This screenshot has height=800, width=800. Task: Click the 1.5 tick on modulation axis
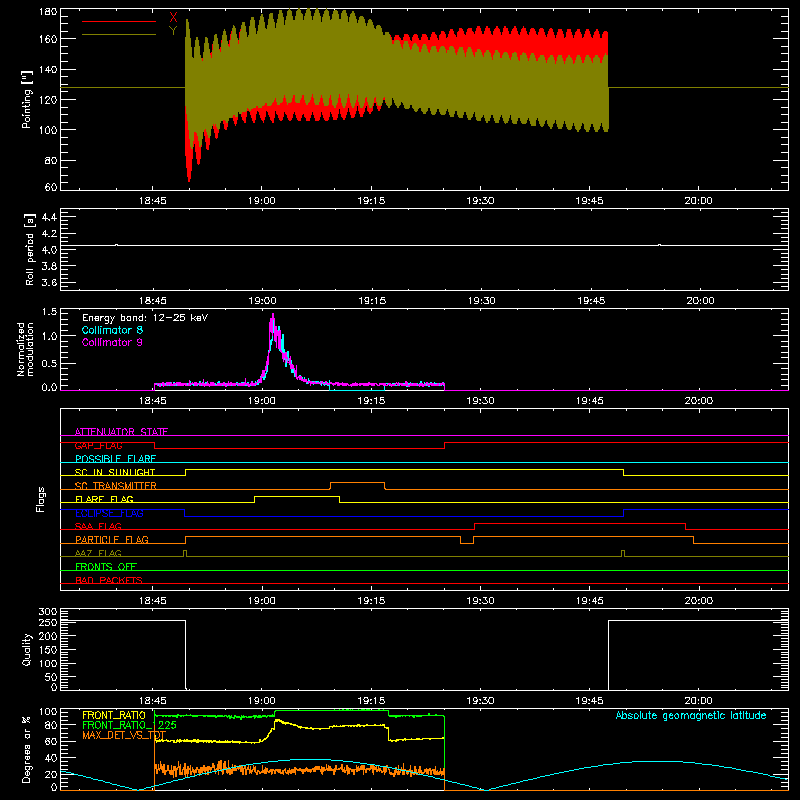49,312
